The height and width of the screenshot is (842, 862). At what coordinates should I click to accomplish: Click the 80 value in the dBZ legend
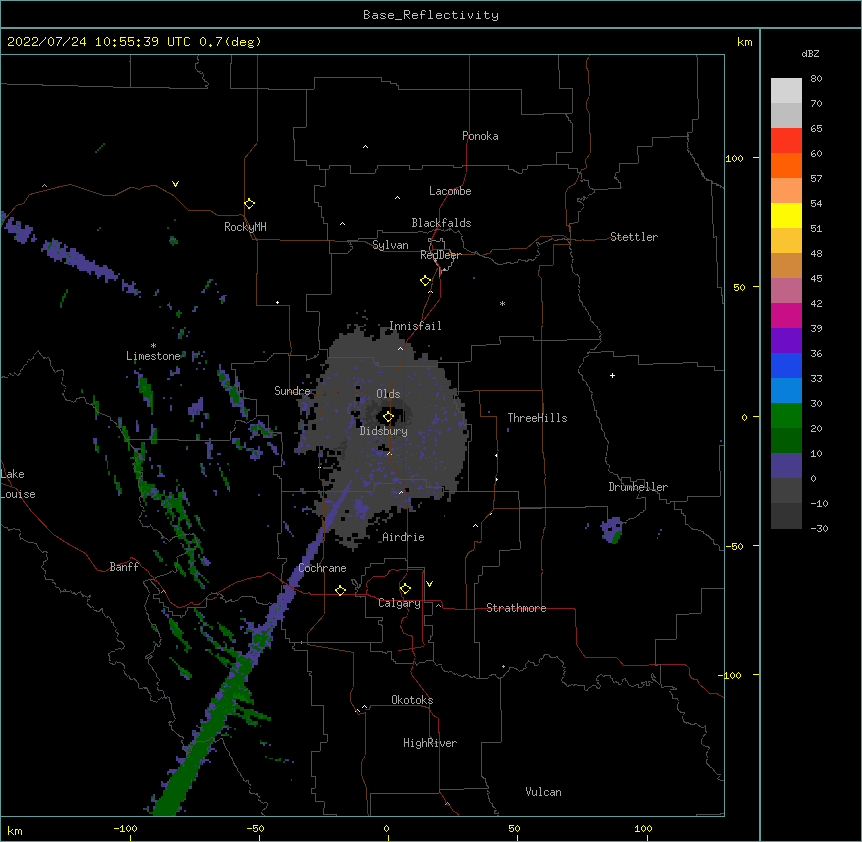point(816,79)
